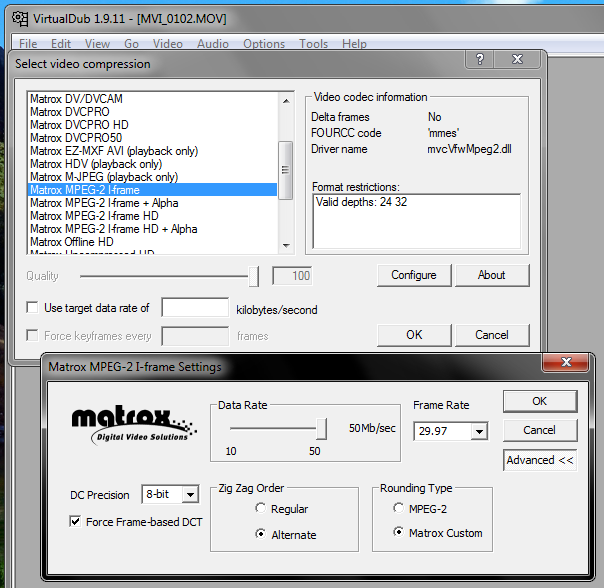Click codec list scroll down arrow
Image resolution: width=604 pixels, height=588 pixels.
click(x=286, y=245)
